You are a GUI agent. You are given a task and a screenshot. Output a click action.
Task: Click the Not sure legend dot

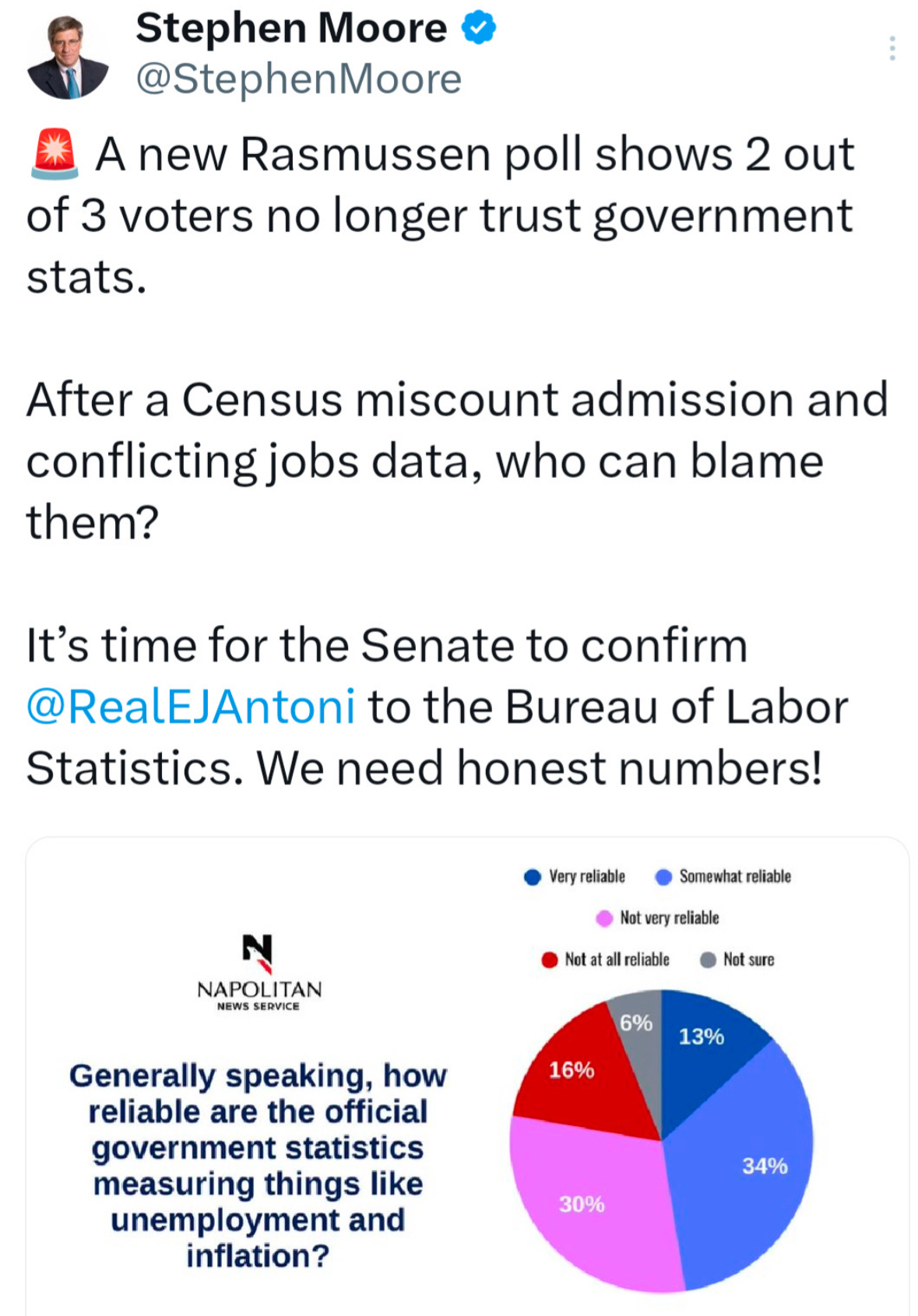click(708, 960)
